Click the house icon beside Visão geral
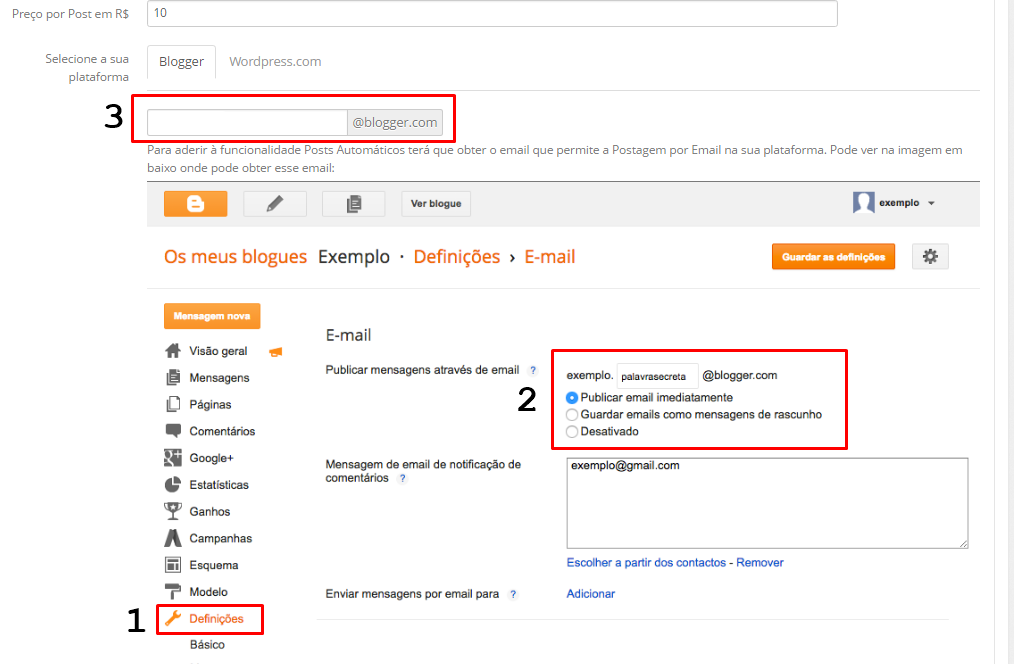The width and height of the screenshot is (1014, 668). (173, 350)
